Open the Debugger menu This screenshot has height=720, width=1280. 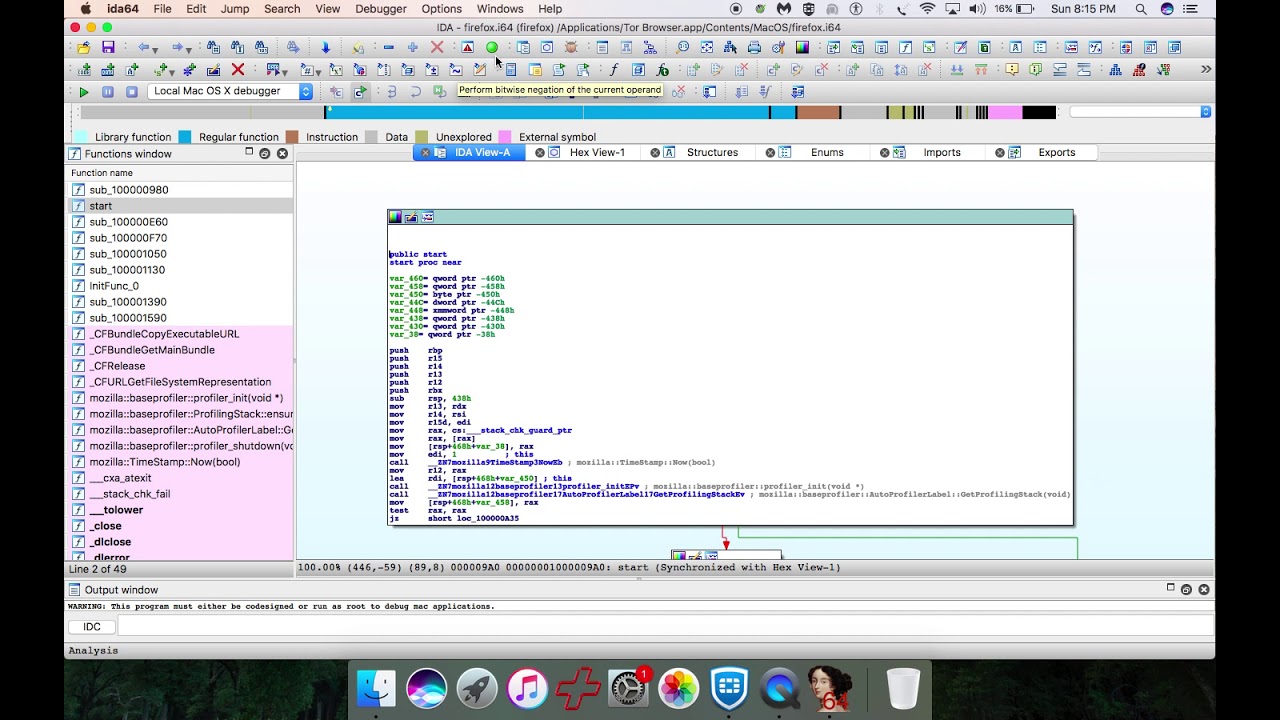(x=381, y=9)
